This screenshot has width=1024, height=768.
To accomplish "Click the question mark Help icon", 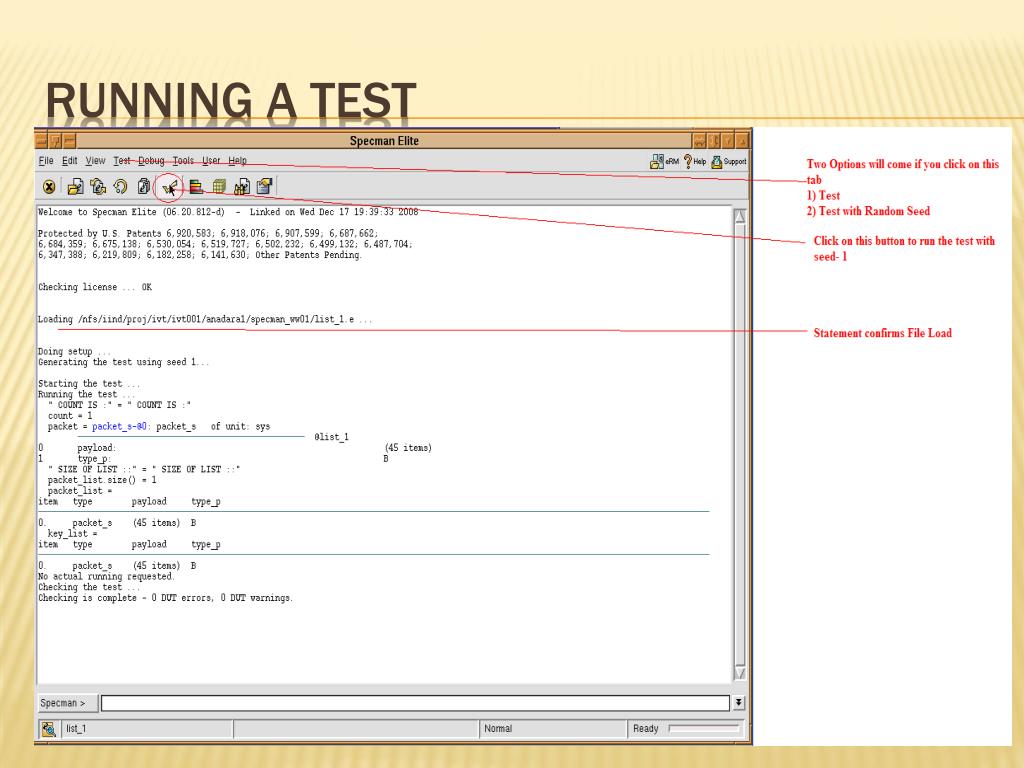I will [695, 161].
